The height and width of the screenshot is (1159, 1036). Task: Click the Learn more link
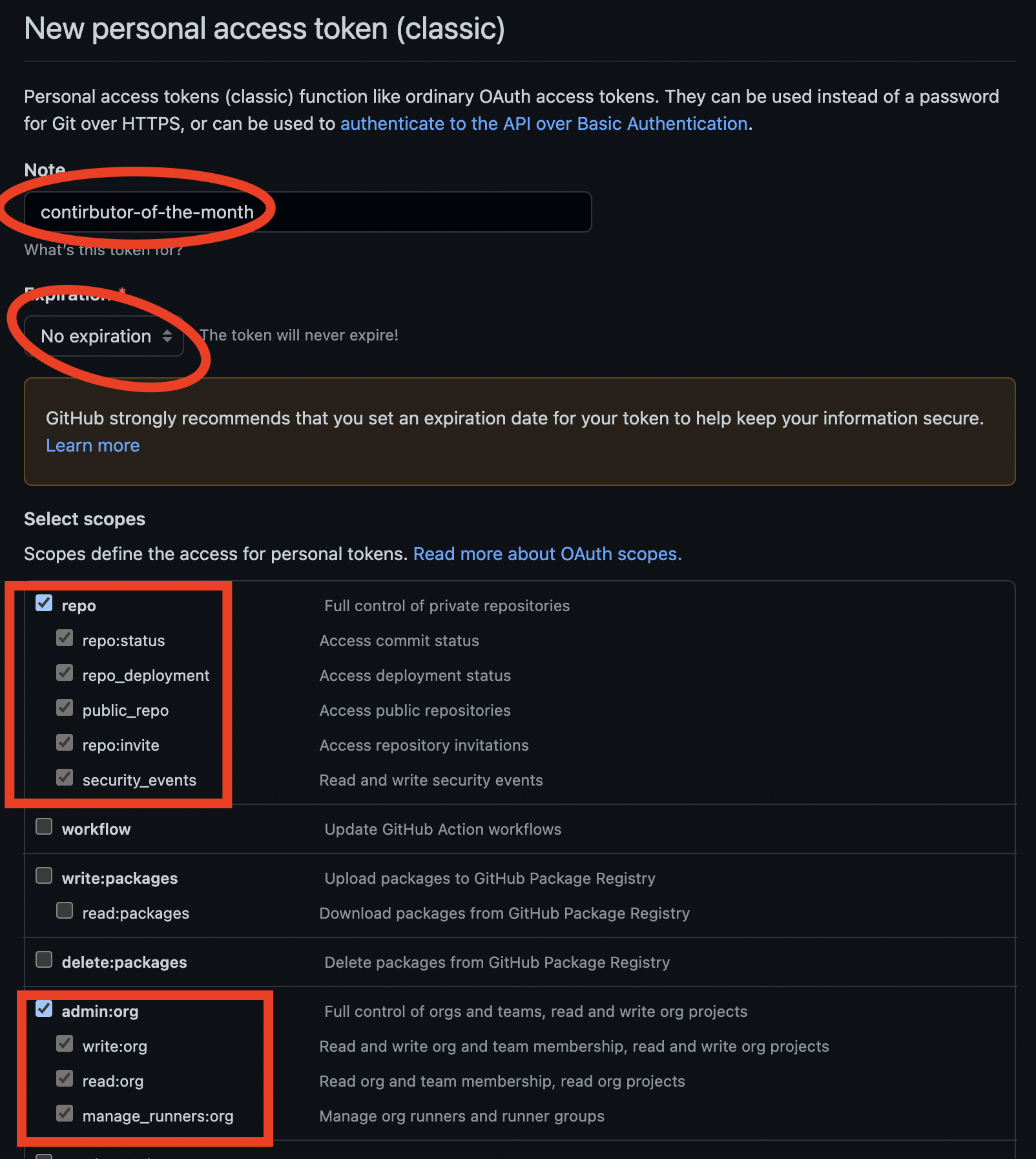[x=93, y=445]
